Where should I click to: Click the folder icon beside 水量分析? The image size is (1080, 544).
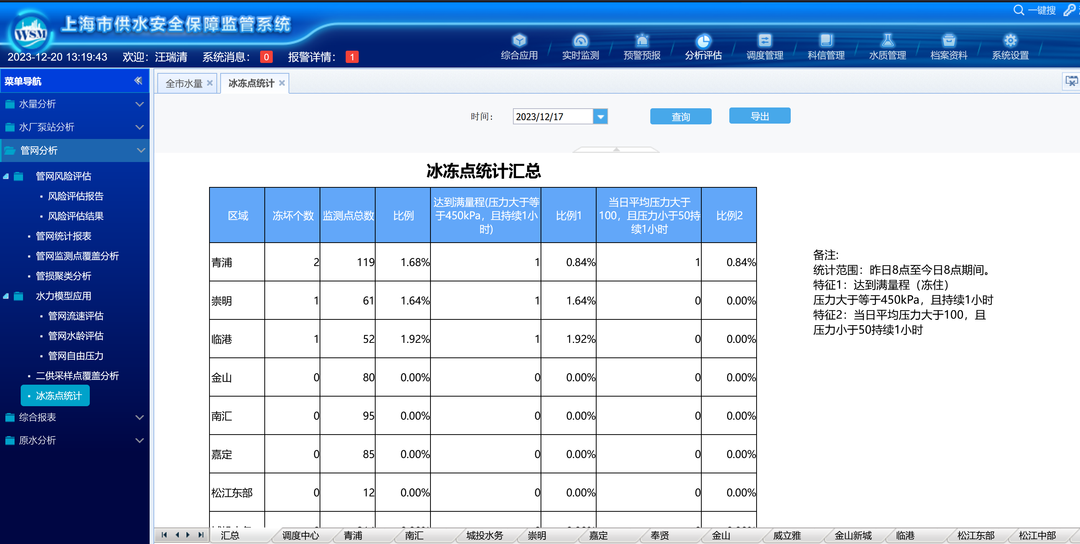tap(10, 104)
